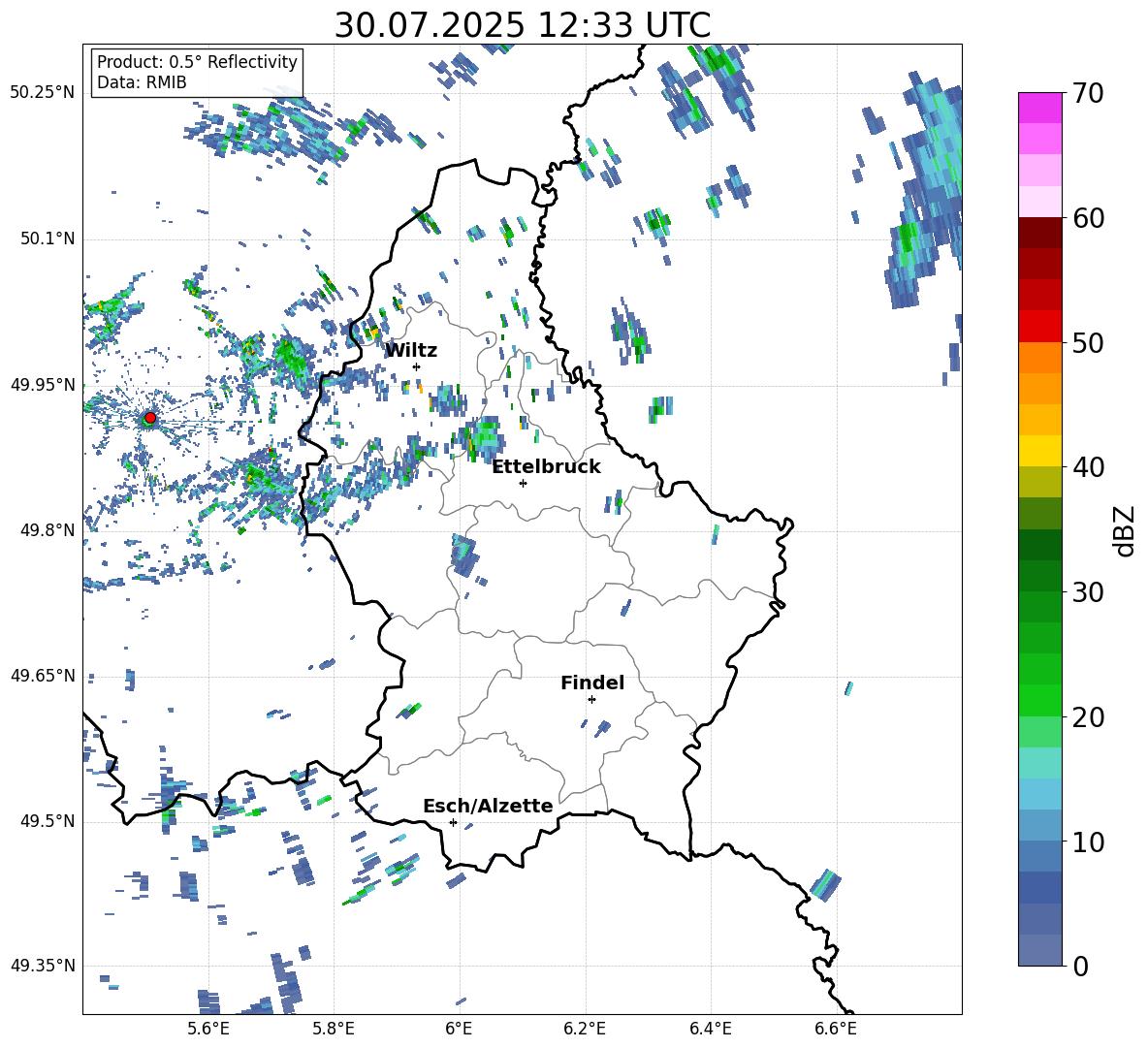Click the colorbar tick label 70
1148x1048 pixels.
point(1087,93)
